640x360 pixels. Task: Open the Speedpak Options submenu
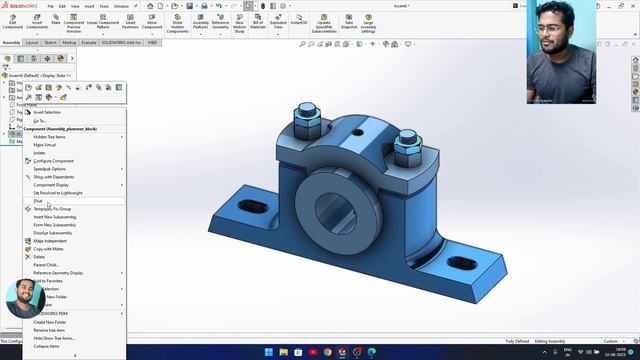74,169
